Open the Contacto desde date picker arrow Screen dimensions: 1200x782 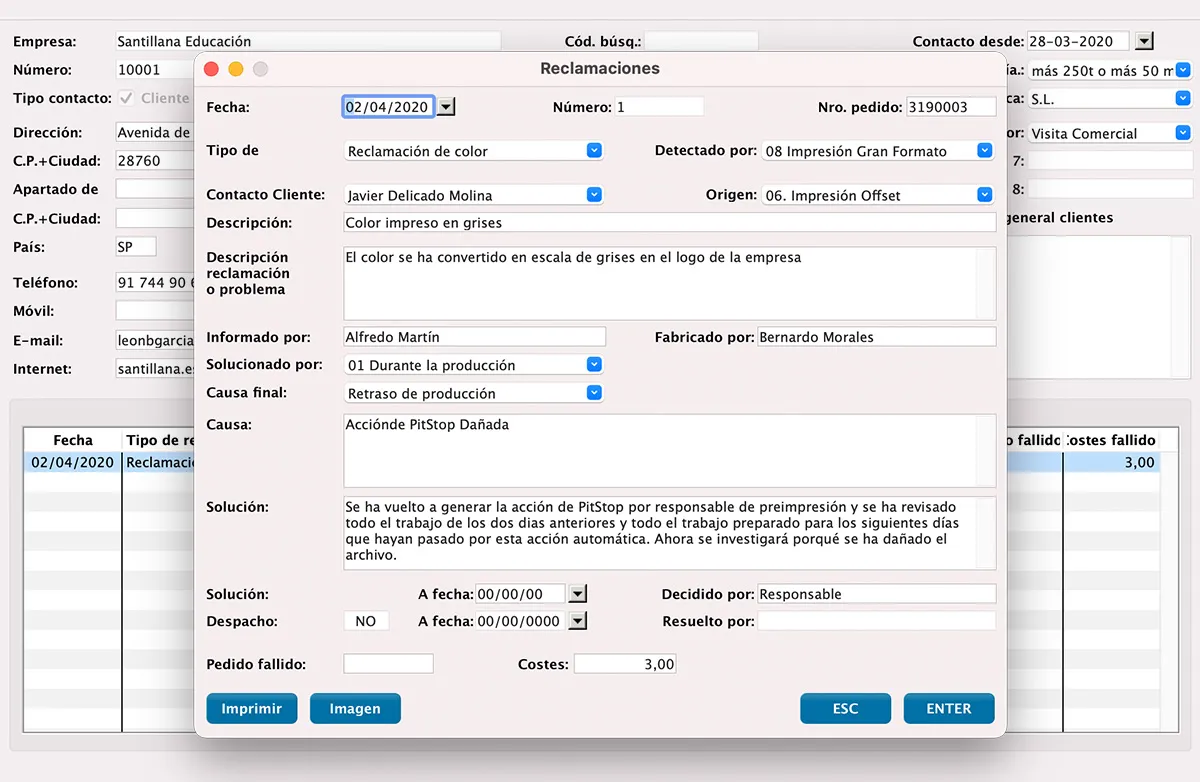point(1145,42)
